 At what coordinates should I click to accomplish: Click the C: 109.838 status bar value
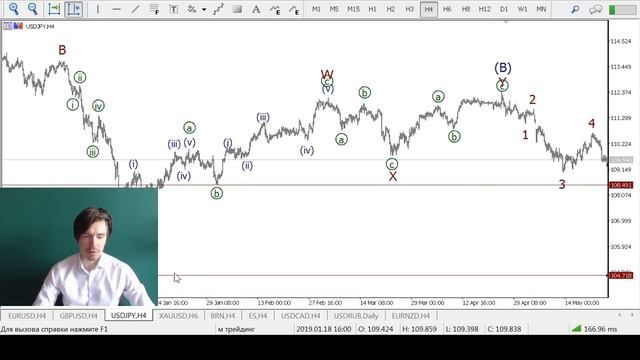504,329
